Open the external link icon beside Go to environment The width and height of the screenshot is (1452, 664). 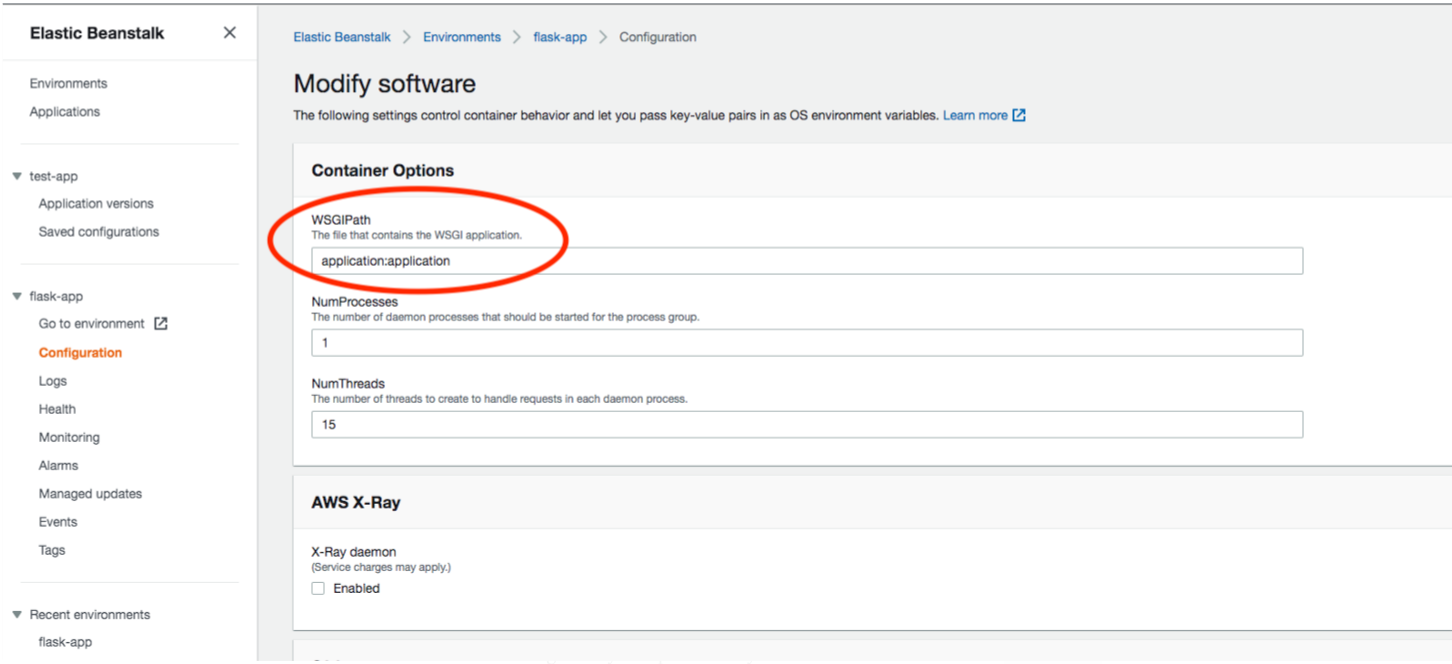pos(160,323)
